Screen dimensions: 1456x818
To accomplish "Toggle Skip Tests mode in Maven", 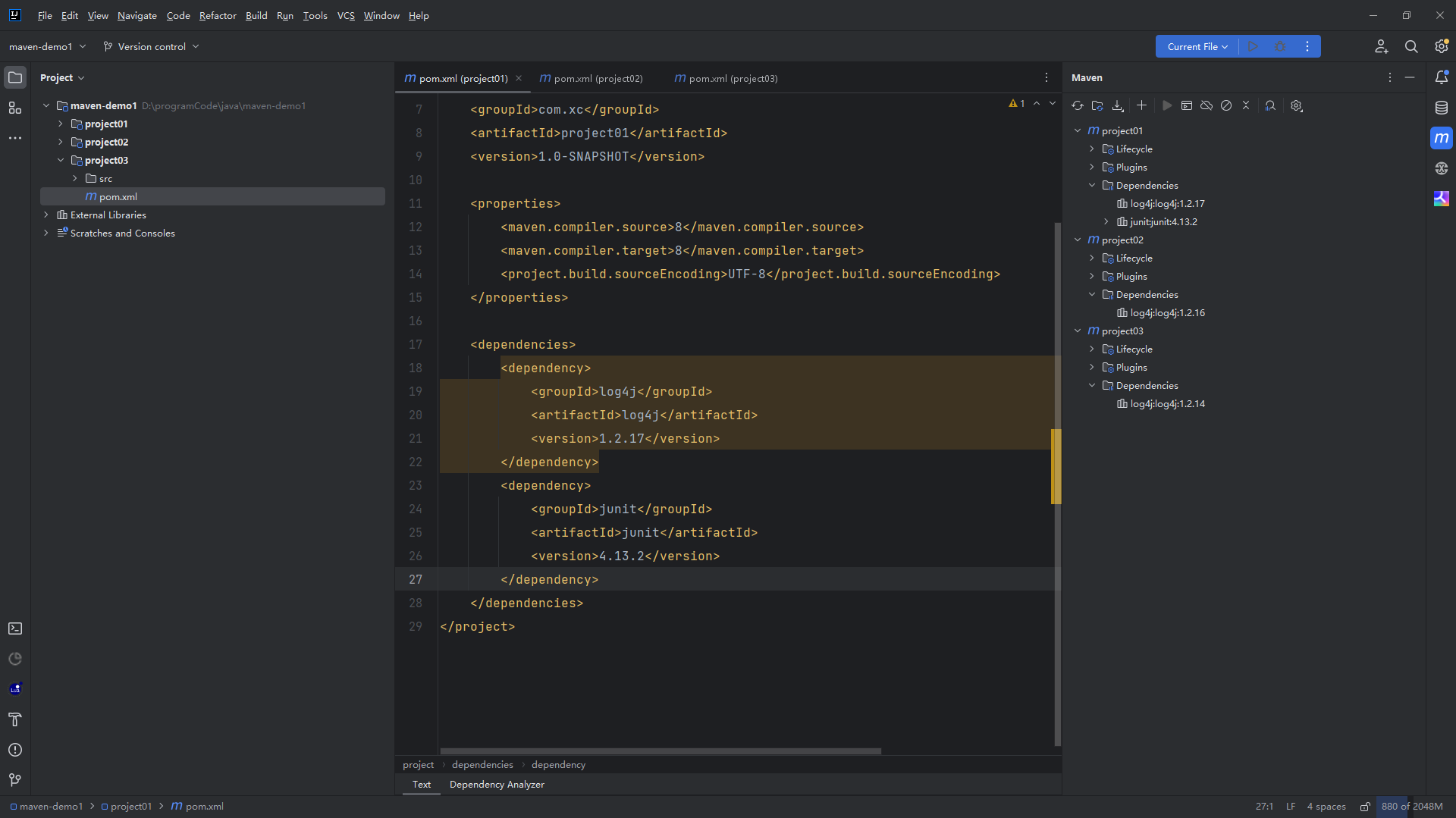I will [1226, 106].
